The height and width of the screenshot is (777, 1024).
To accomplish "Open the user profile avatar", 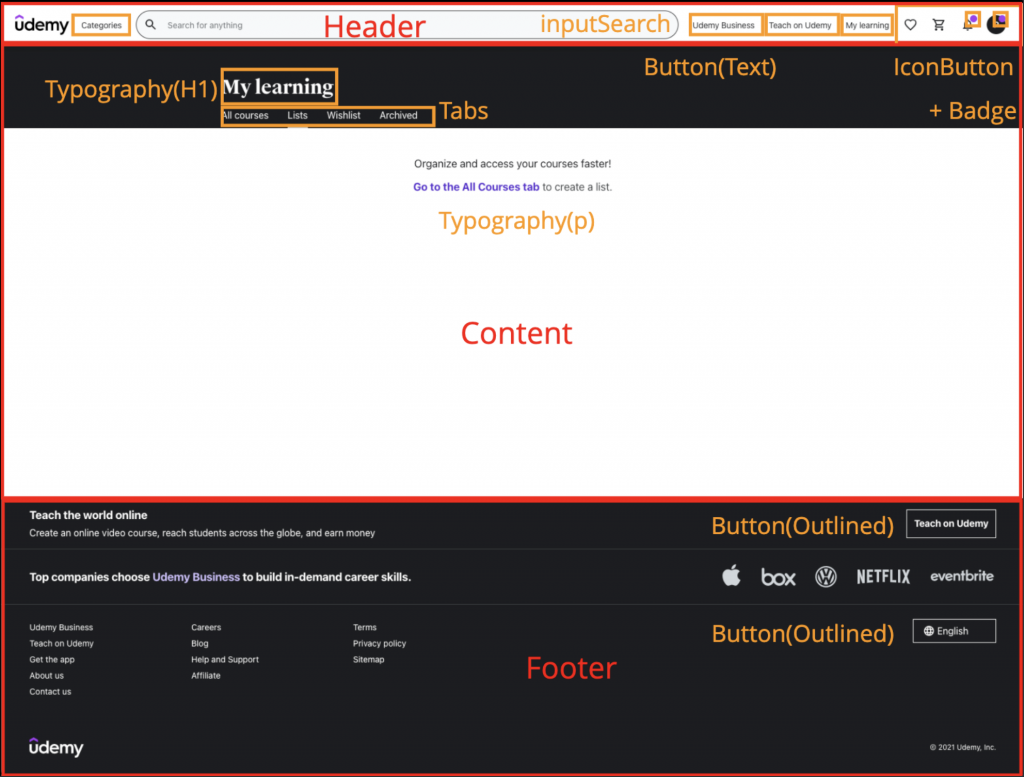I will tap(996, 24).
